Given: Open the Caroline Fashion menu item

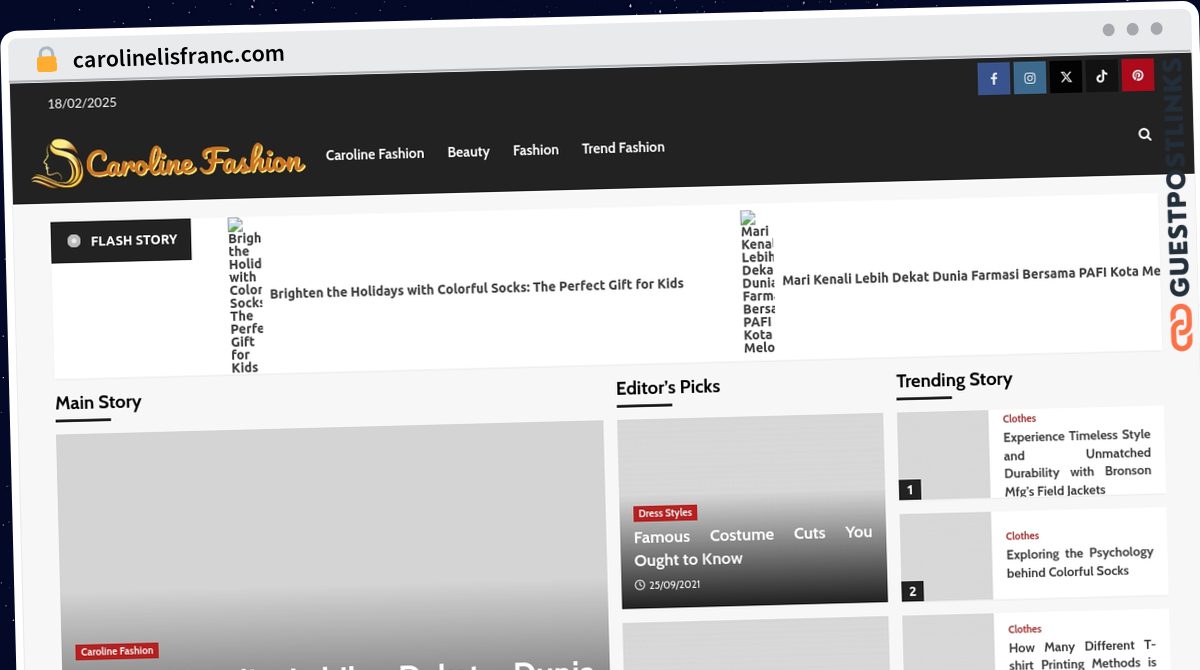Looking at the screenshot, I should coord(375,154).
